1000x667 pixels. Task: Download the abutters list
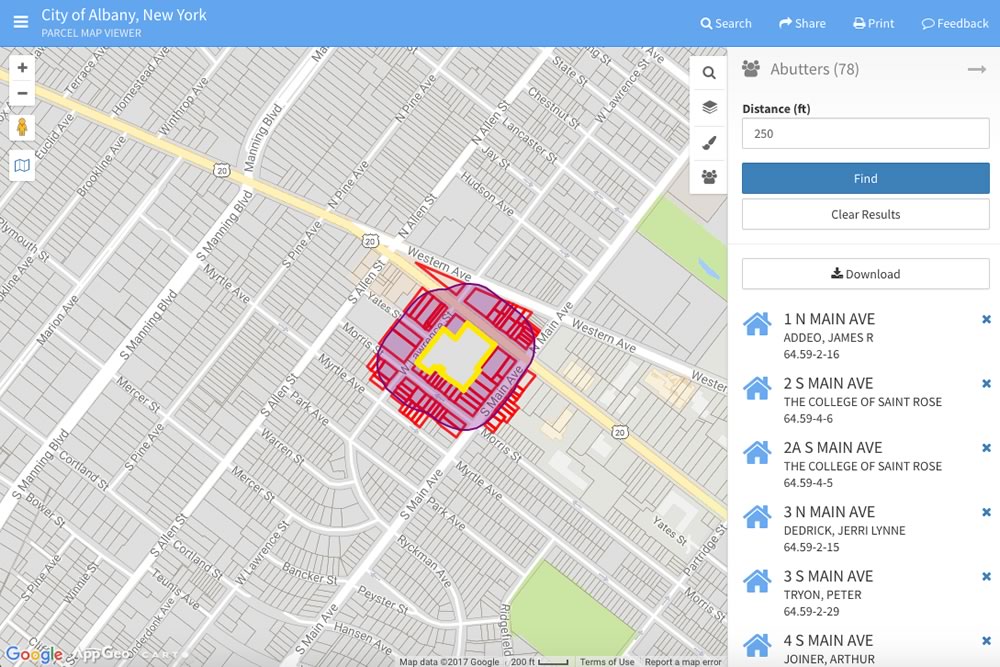coord(865,274)
